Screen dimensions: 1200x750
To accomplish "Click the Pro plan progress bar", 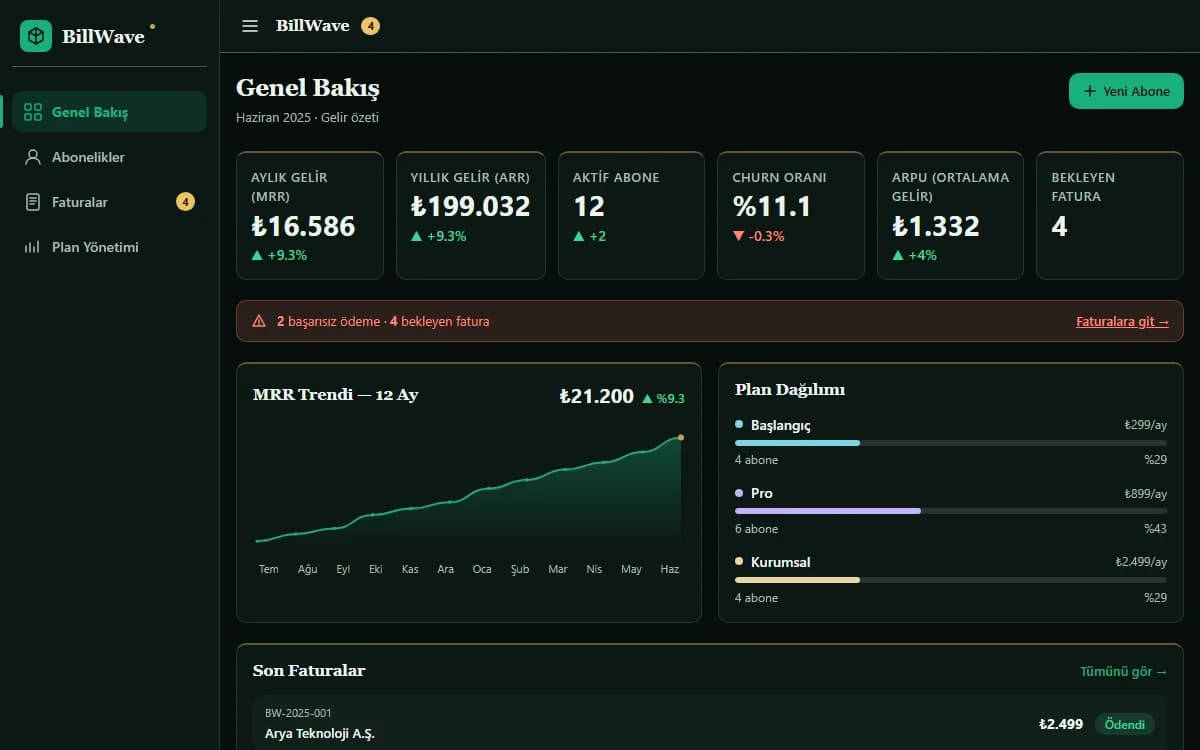I will (x=951, y=511).
